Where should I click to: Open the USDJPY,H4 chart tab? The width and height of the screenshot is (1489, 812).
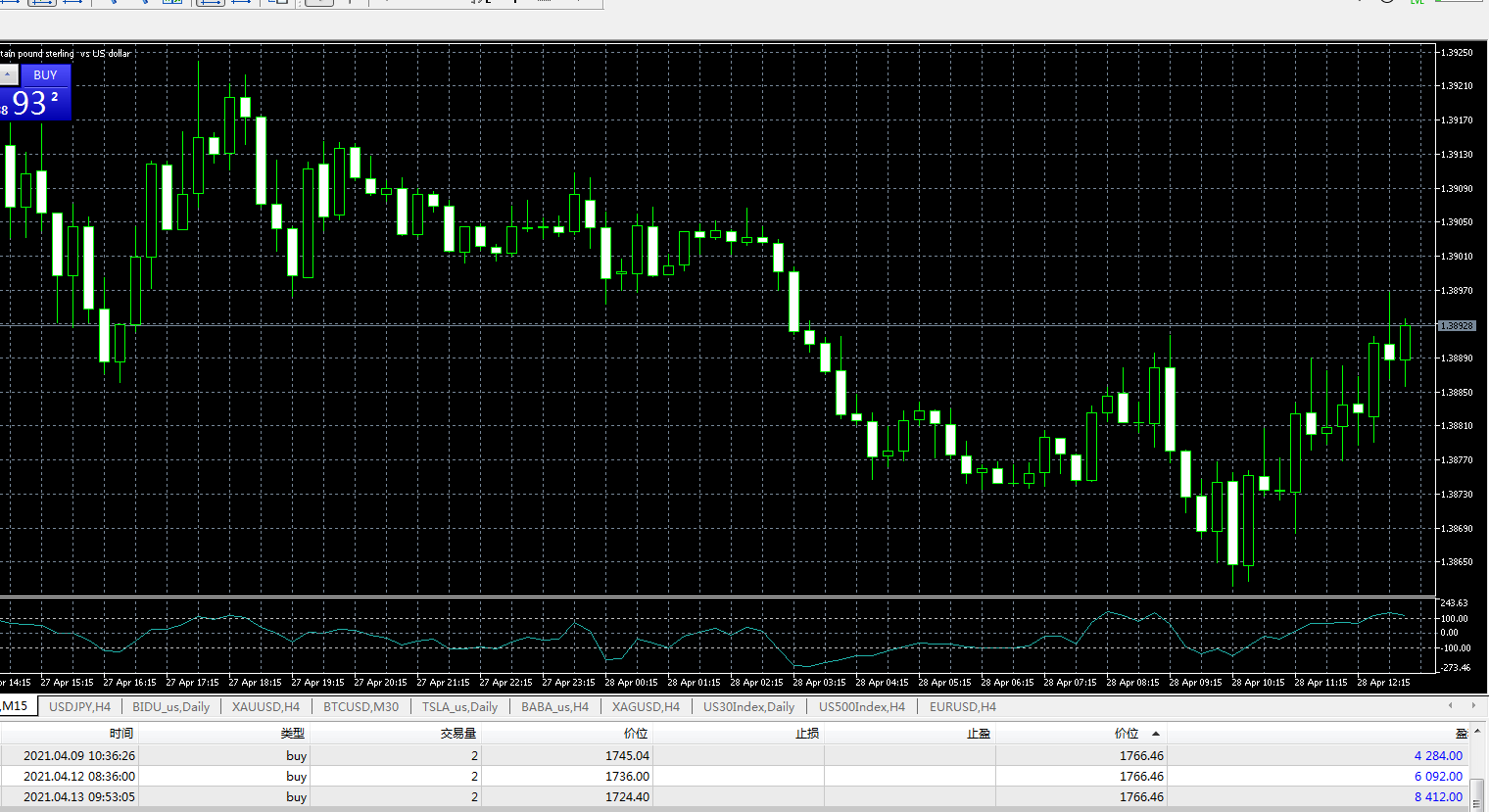(x=79, y=707)
